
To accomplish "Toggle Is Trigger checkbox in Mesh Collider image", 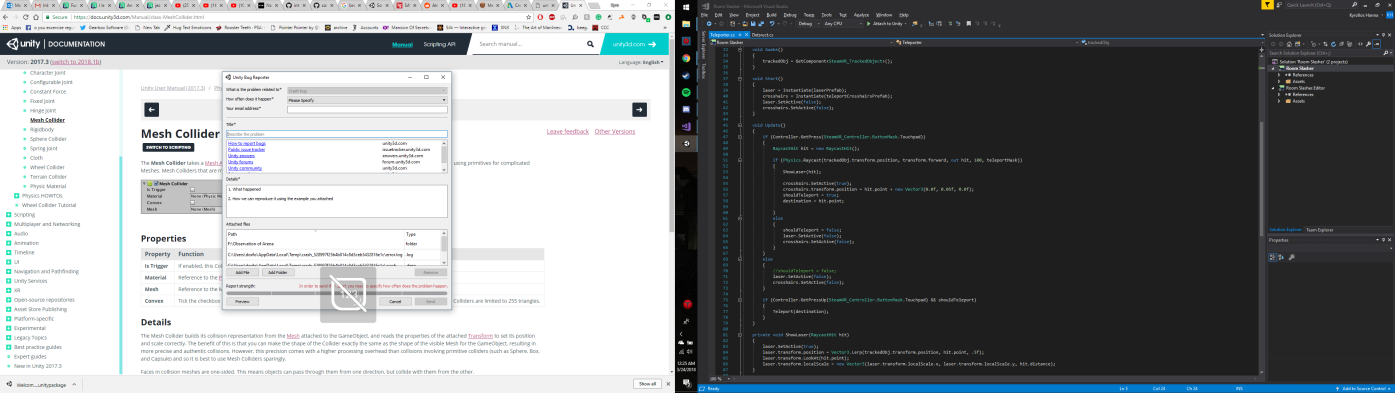I will pos(193,189).
